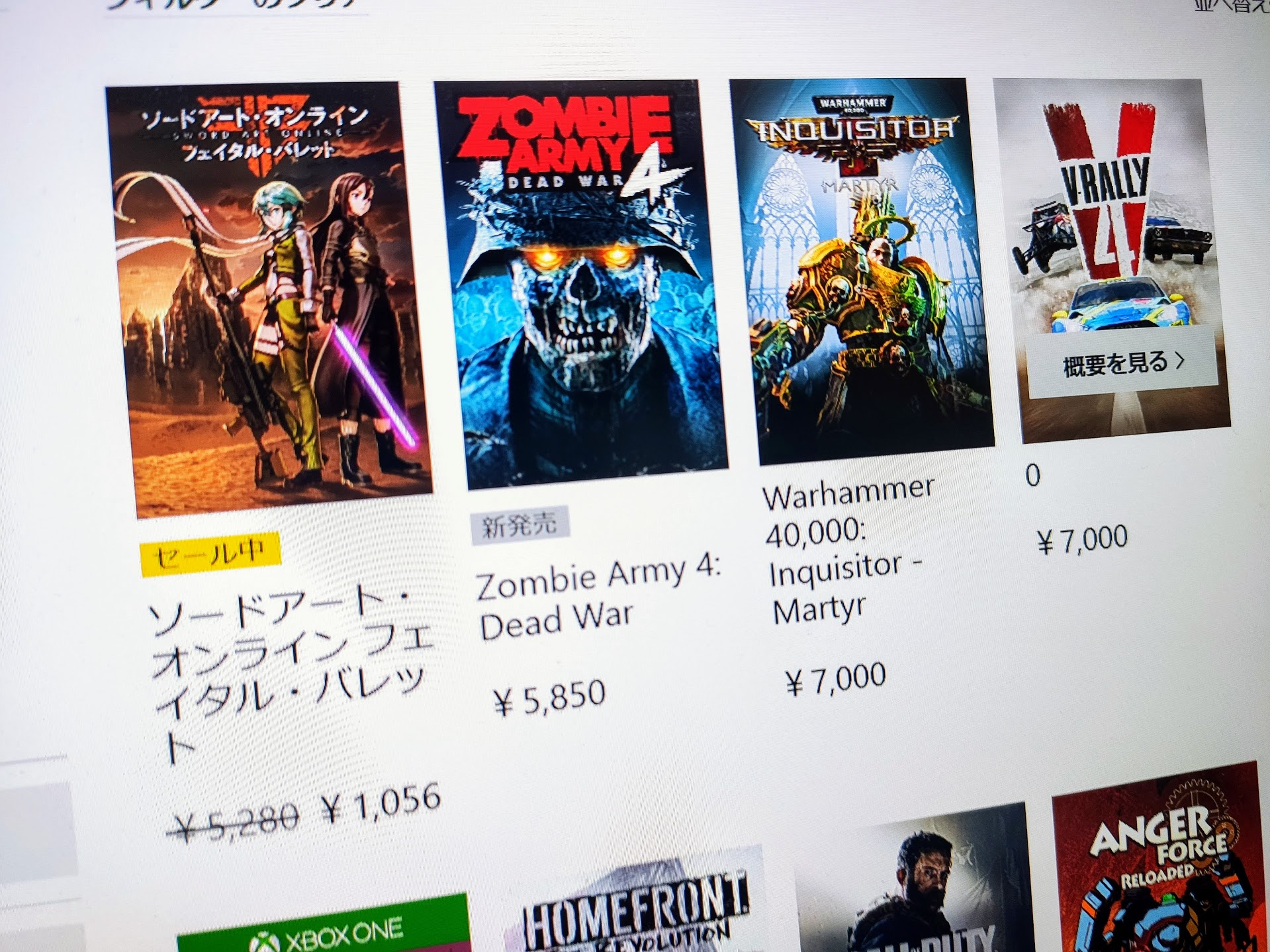Open the Zombie Army 4 Dead War cover

click(x=580, y=283)
